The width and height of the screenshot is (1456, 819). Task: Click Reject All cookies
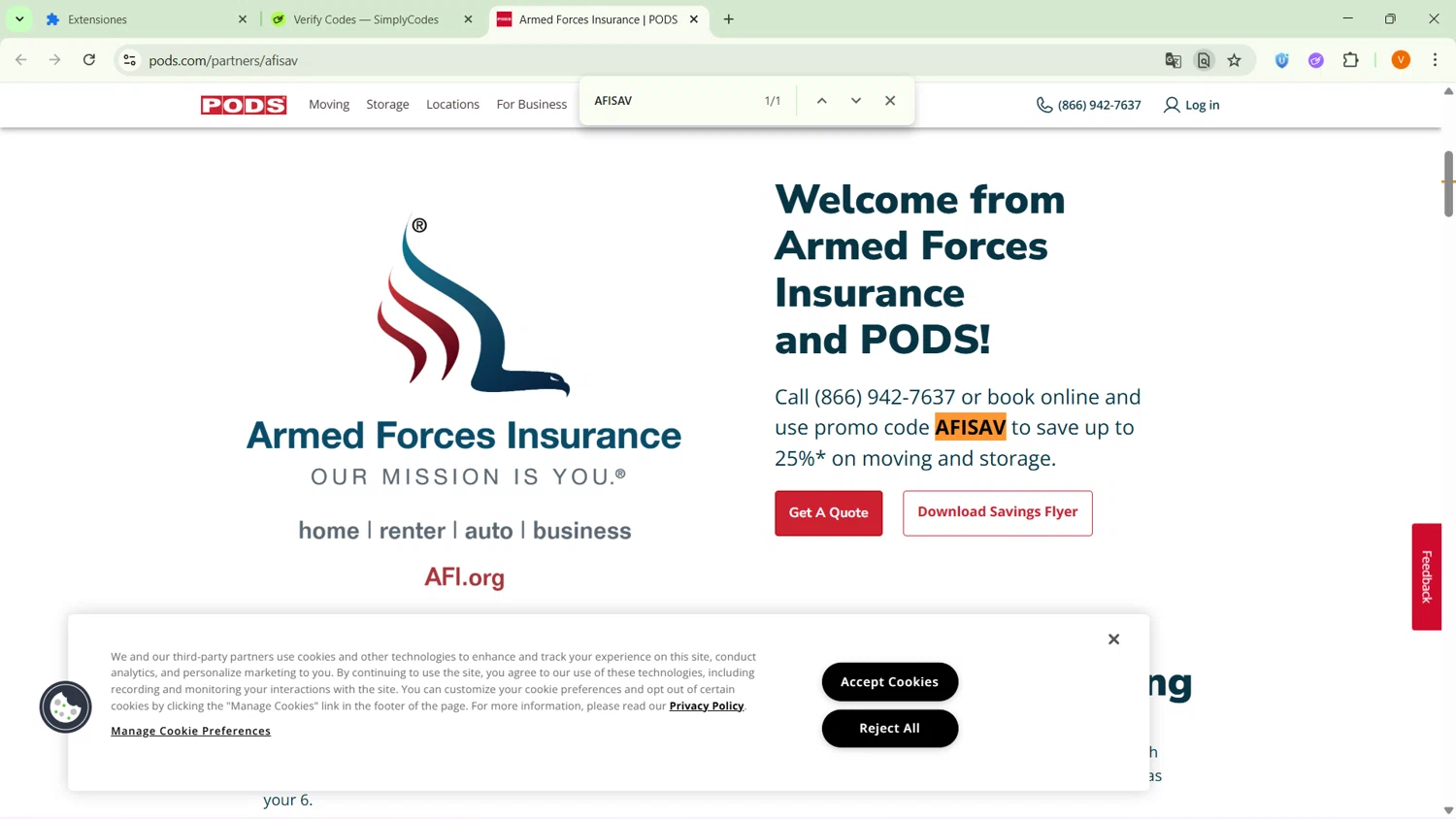[889, 728]
